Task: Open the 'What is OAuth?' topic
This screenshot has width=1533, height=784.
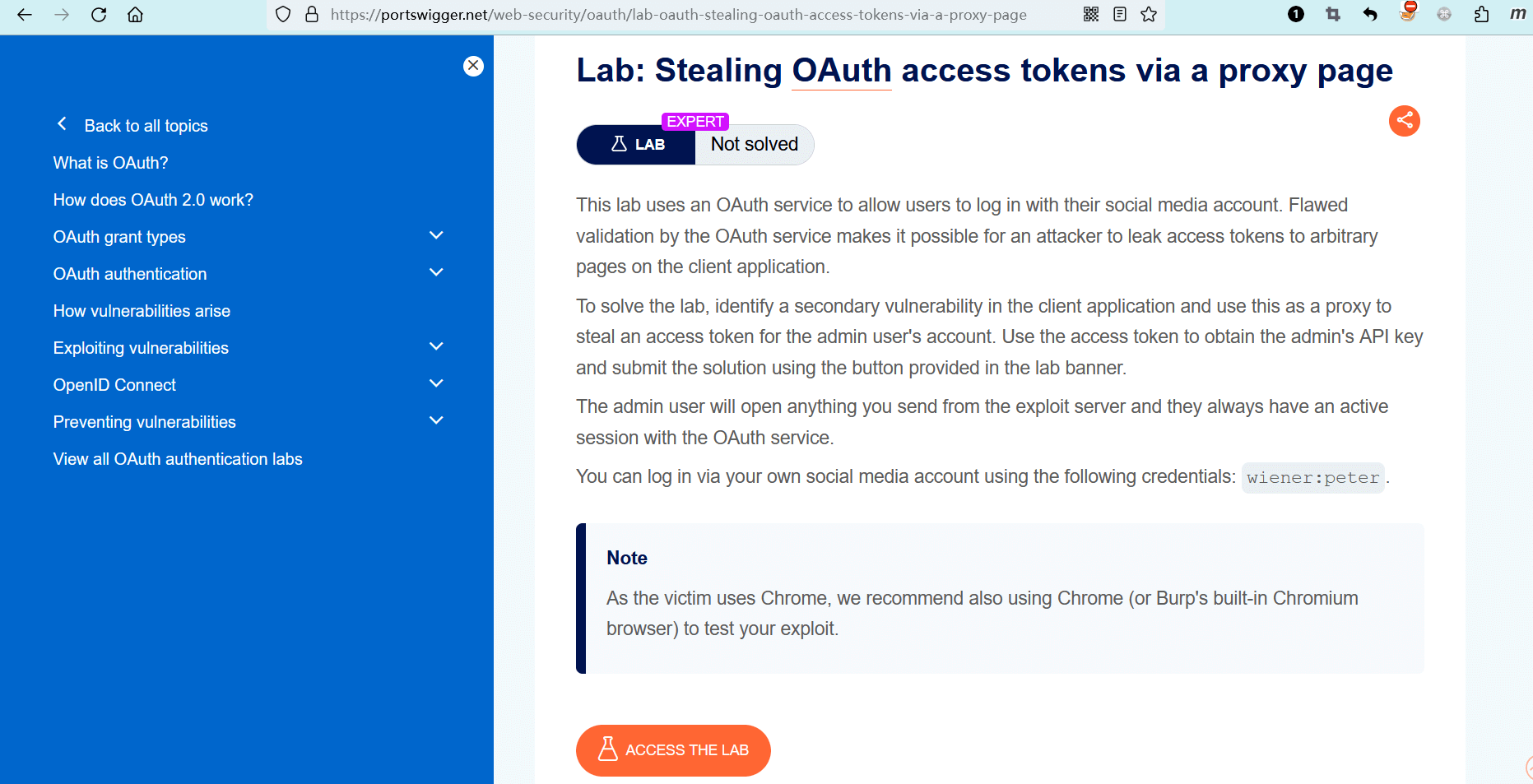Action: tap(110, 163)
